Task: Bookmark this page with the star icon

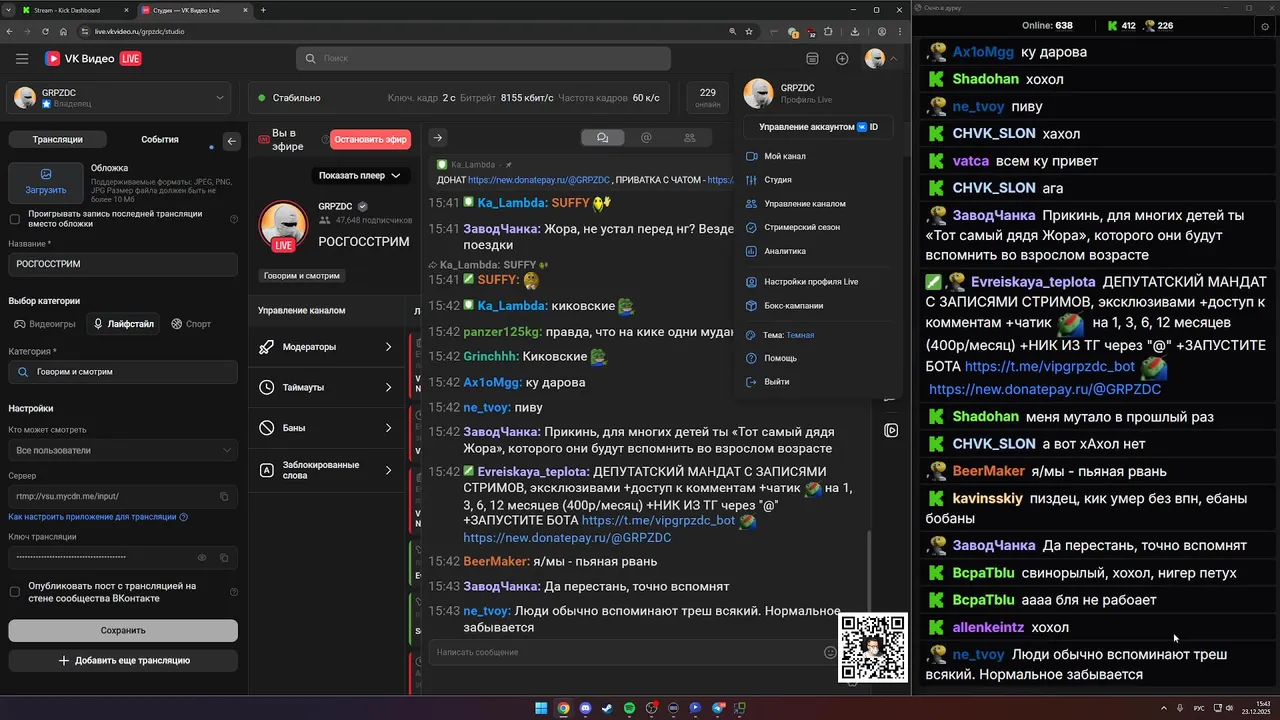Action: point(749,31)
